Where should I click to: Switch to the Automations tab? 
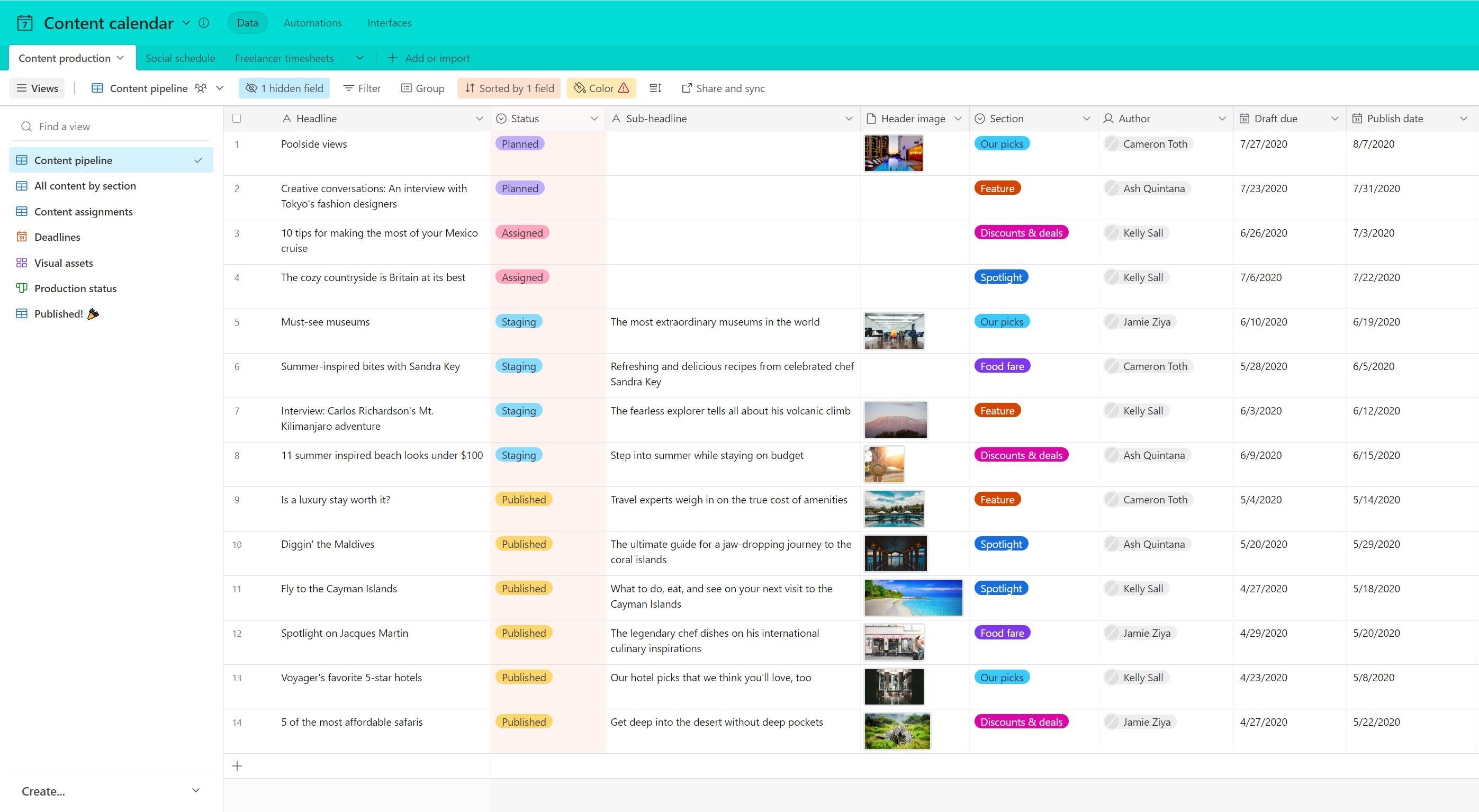pyautogui.click(x=312, y=23)
